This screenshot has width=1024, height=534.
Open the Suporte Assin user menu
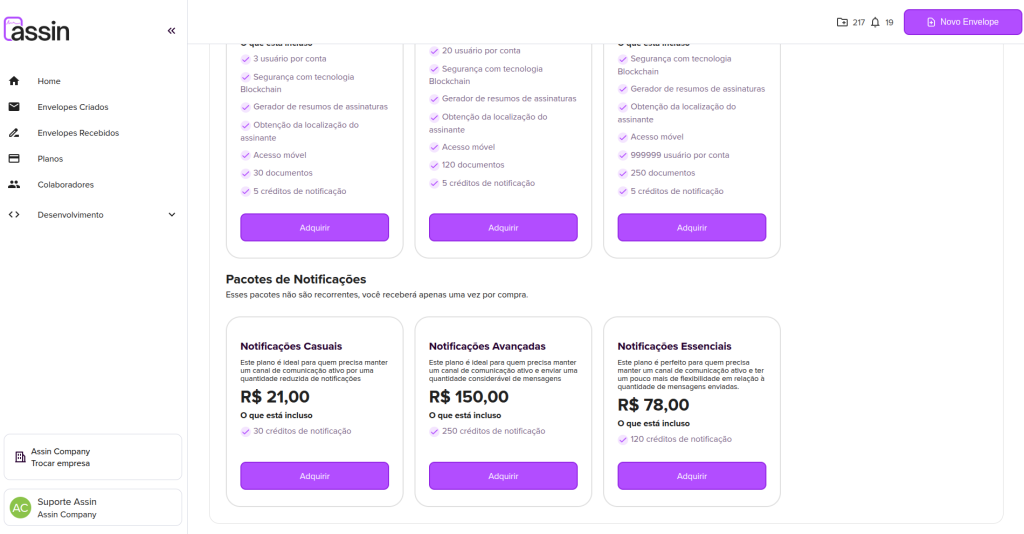[x=93, y=507]
